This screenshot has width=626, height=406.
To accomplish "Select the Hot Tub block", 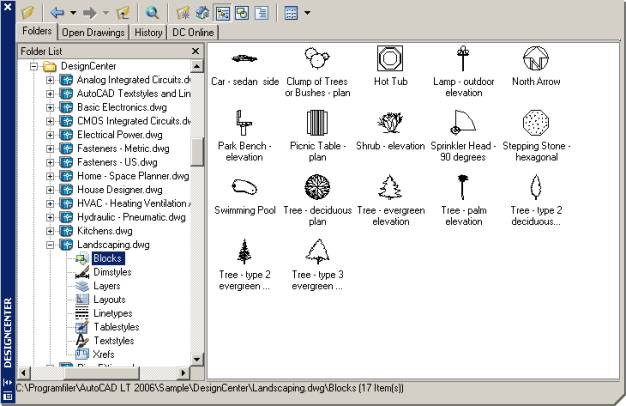I will click(390, 67).
